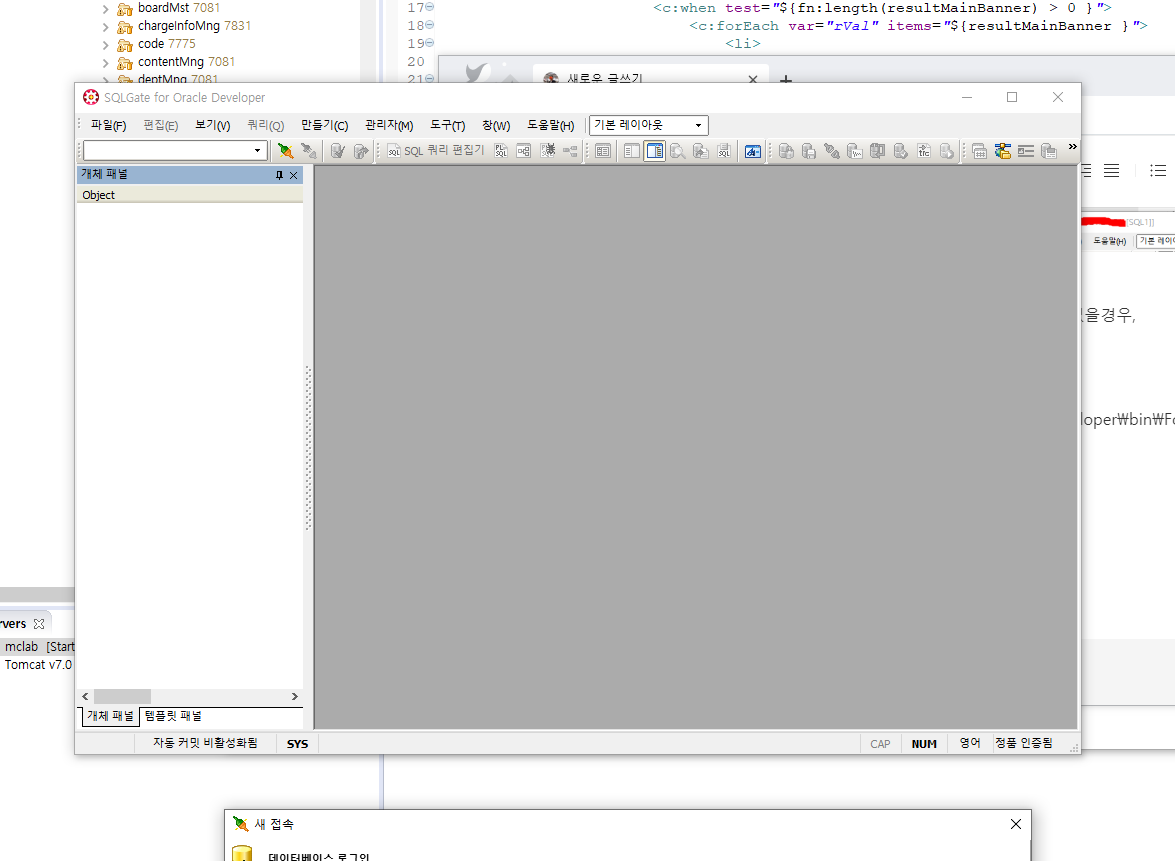
Task: Click the SQL document stack icon
Action: point(724,151)
